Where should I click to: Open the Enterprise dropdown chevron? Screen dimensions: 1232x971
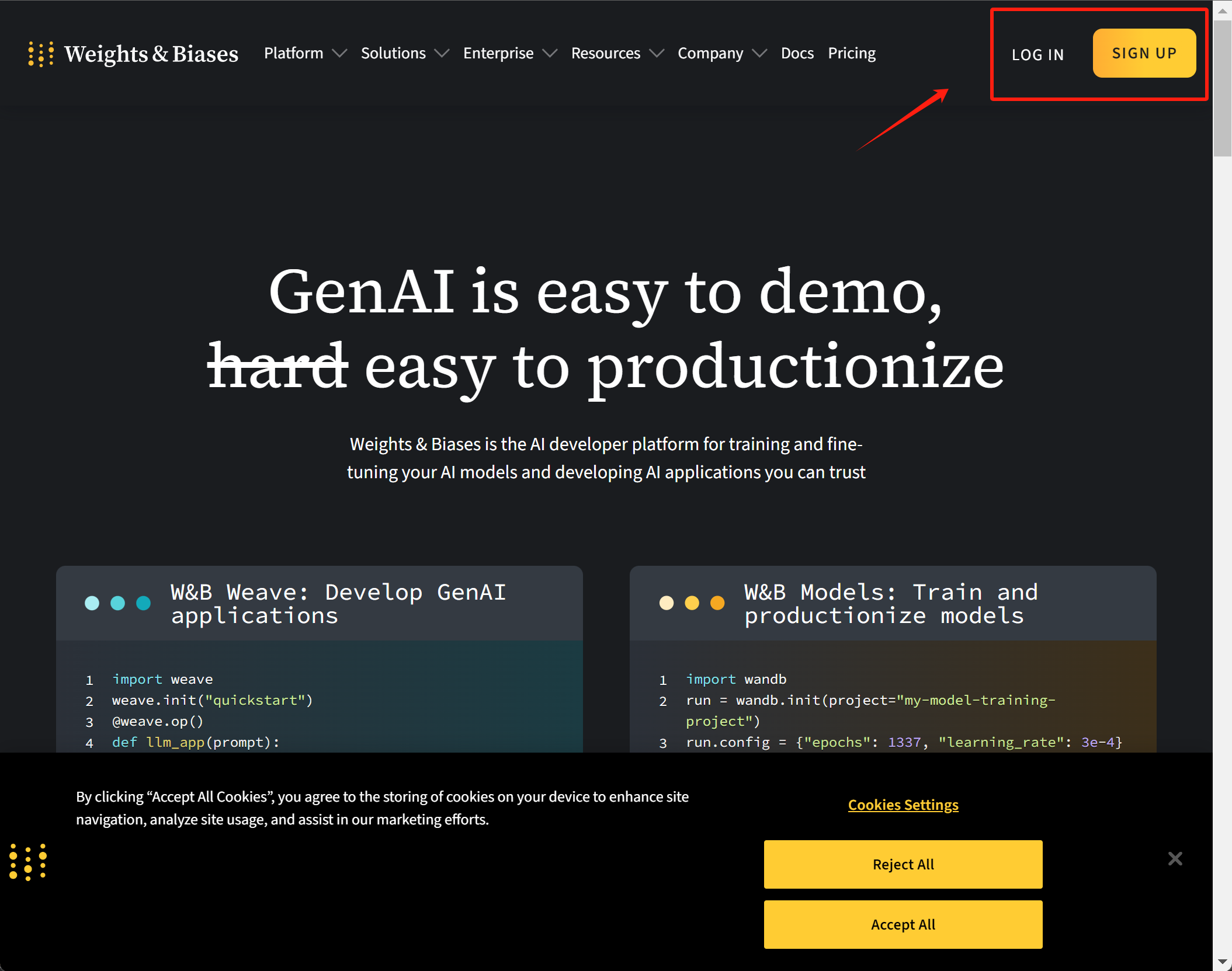pos(550,54)
